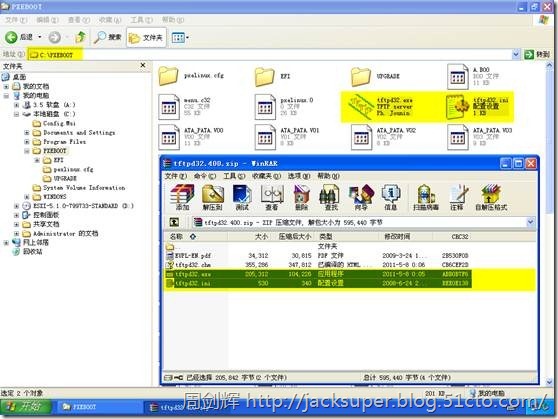Click the Explorer Search toolbar button
Image resolution: width=558 pixels, height=419 pixels.
tap(107, 37)
